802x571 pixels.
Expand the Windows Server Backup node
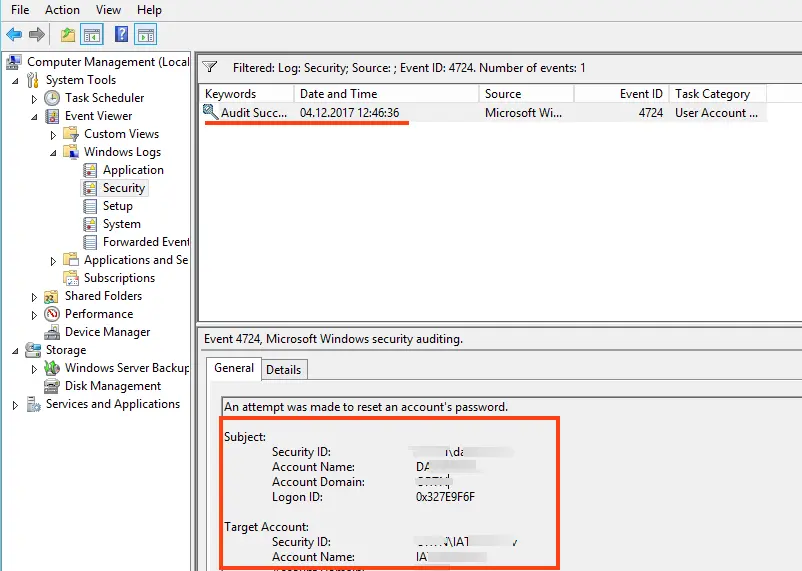click(x=34, y=369)
